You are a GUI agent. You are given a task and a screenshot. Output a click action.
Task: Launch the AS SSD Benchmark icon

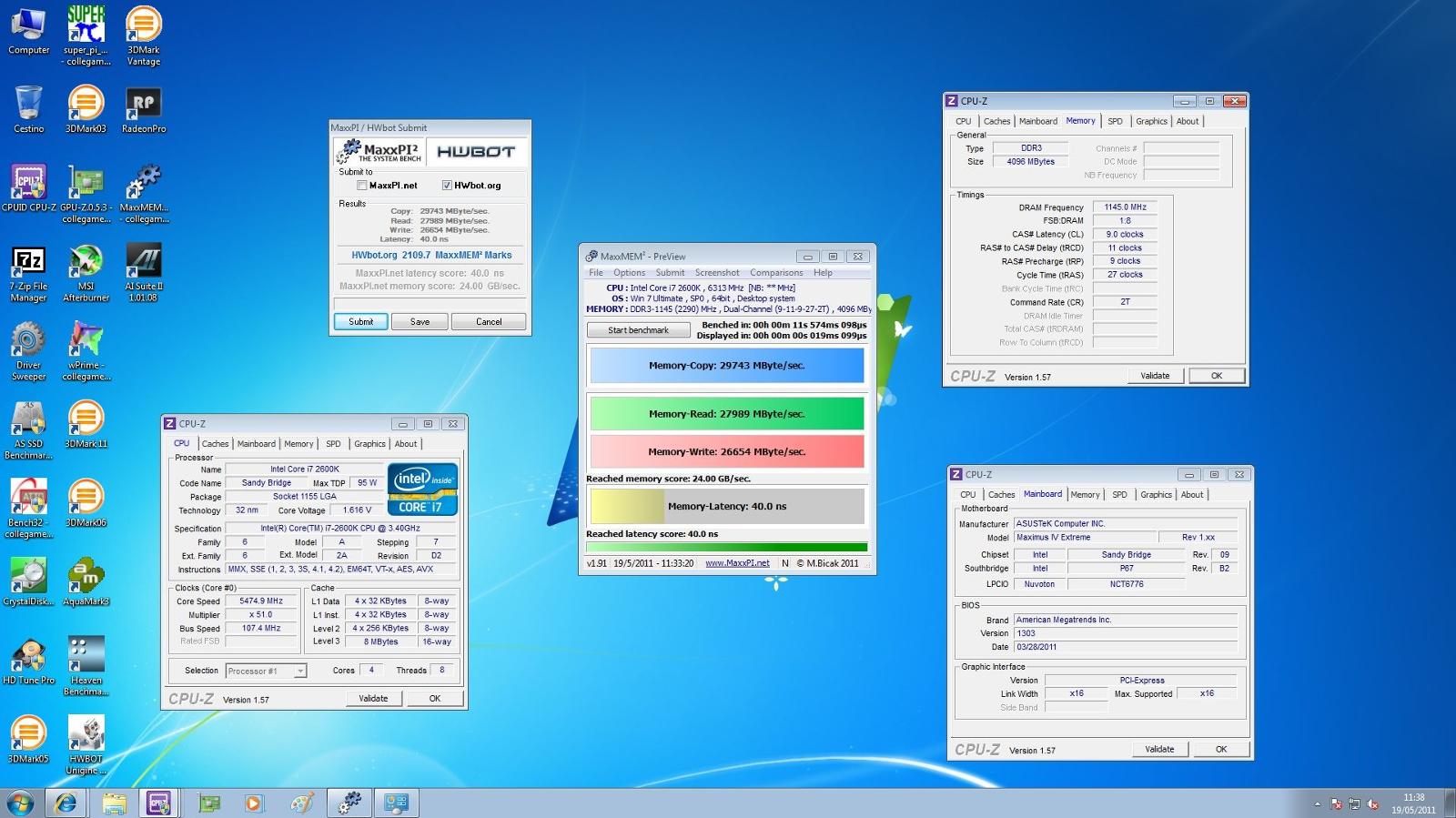[x=28, y=430]
